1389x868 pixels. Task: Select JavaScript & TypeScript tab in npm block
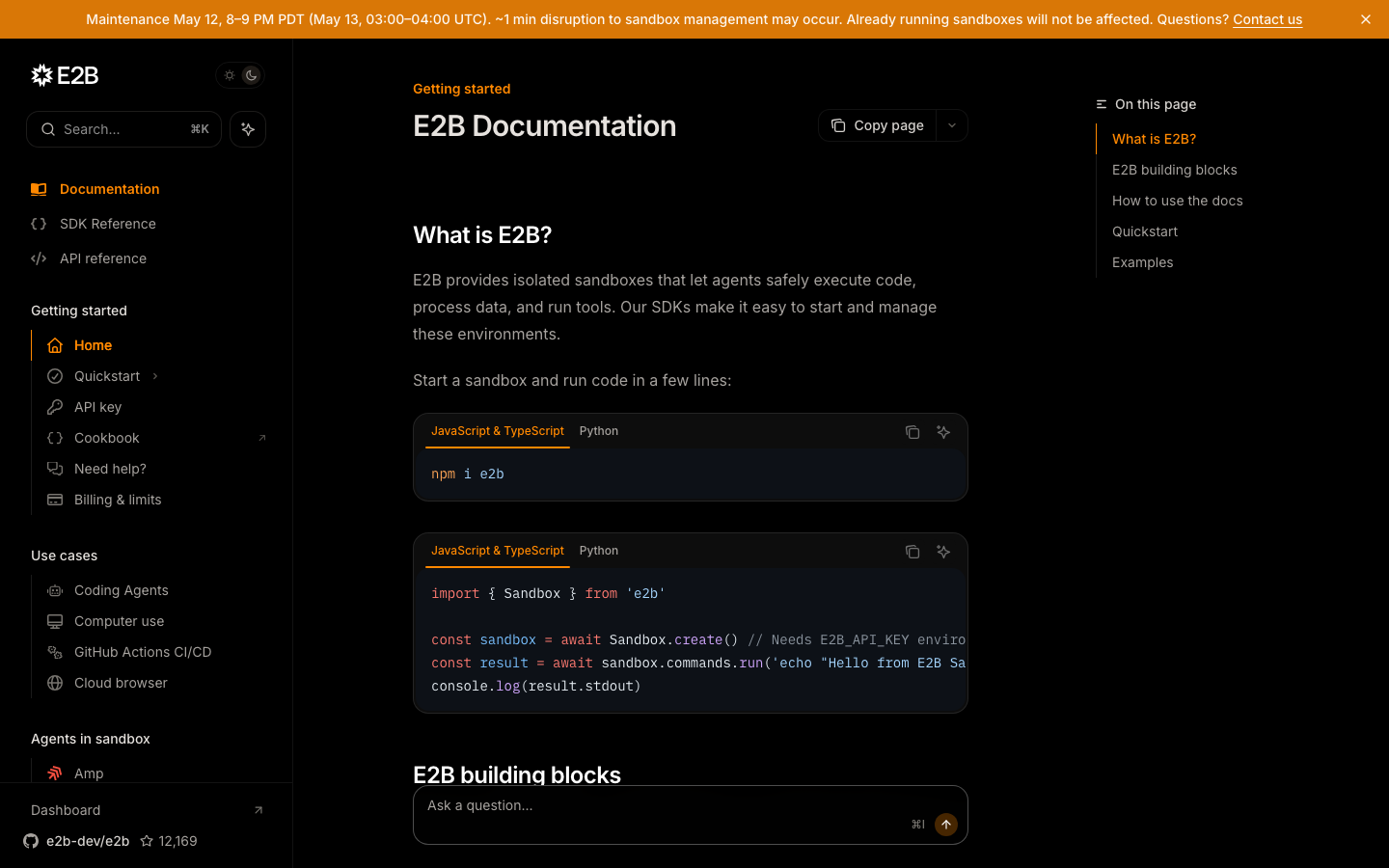pyautogui.click(x=498, y=431)
